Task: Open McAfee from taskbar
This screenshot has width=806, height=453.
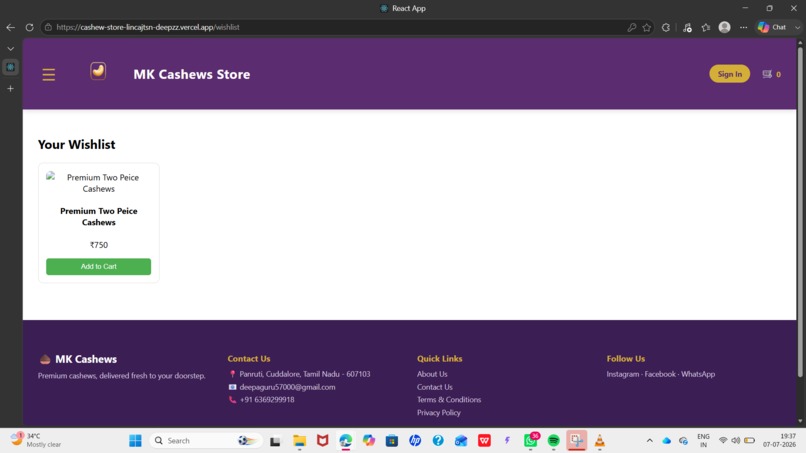Action: click(x=322, y=441)
